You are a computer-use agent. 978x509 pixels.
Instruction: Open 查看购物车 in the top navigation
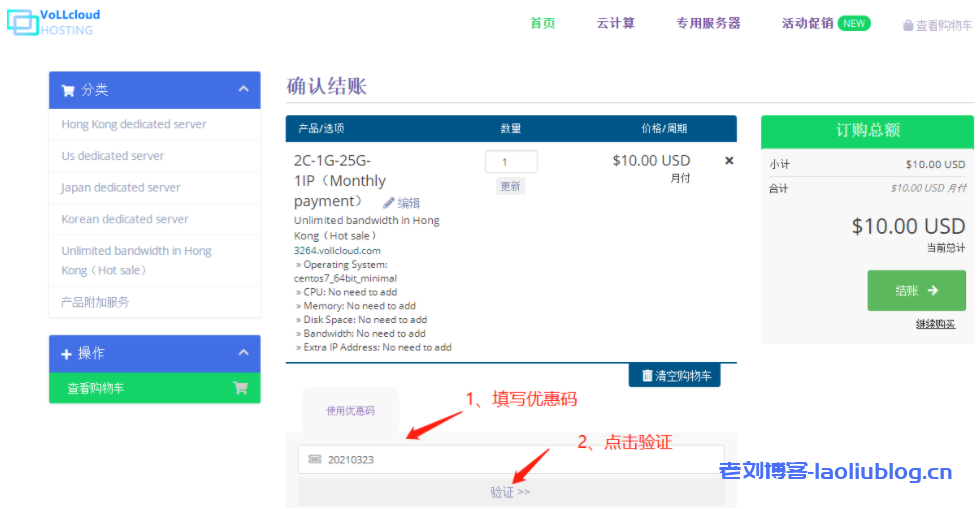(937, 26)
